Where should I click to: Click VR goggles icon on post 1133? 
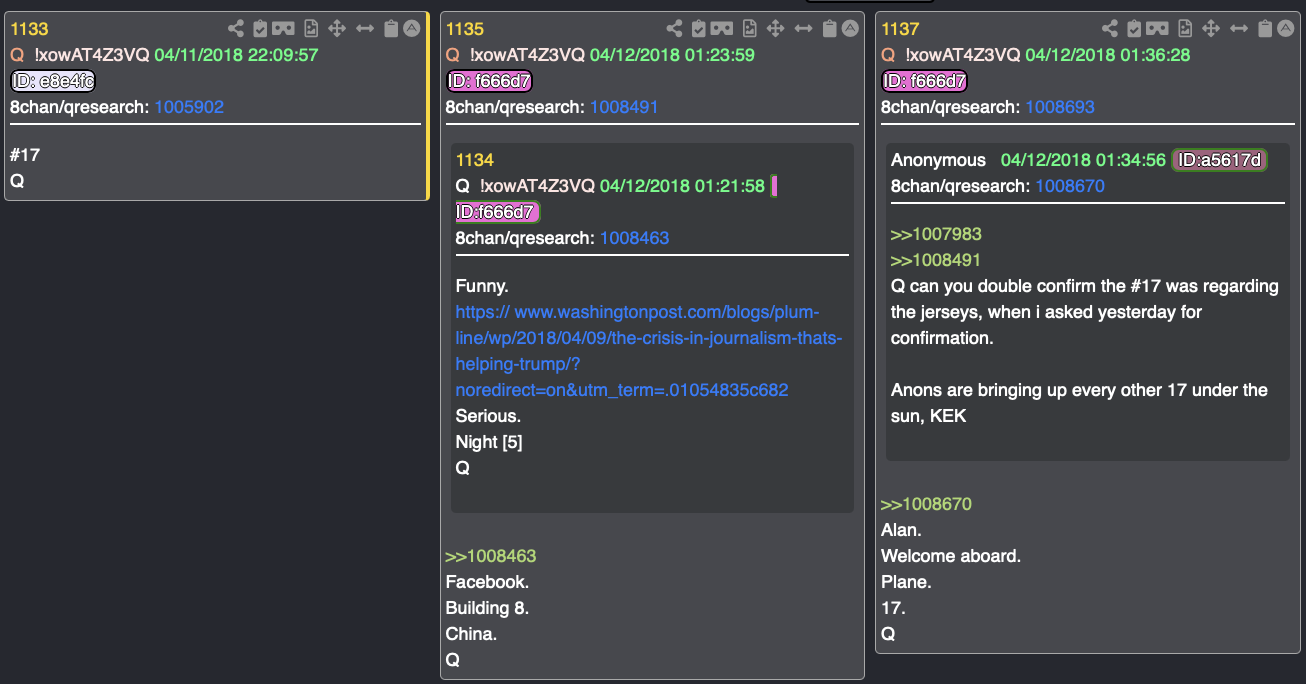(283, 29)
